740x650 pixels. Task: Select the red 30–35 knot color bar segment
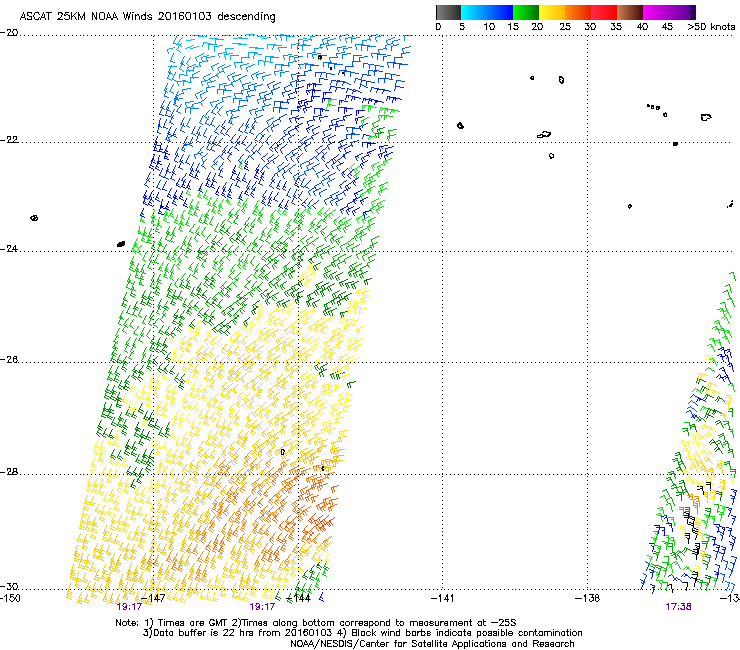click(x=604, y=12)
